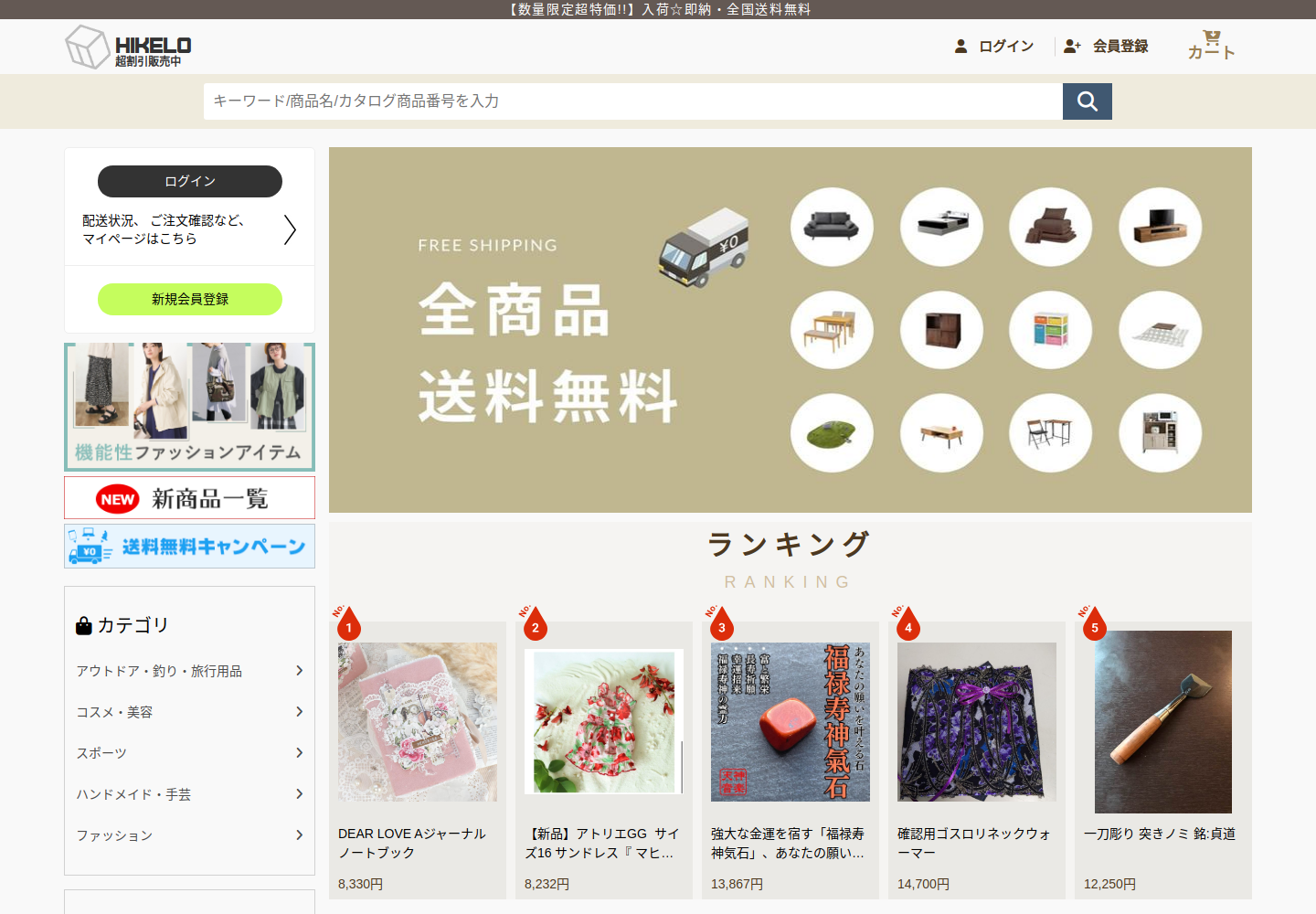Click the 会員登録 link in header
The image size is (1316, 914).
tap(1106, 46)
